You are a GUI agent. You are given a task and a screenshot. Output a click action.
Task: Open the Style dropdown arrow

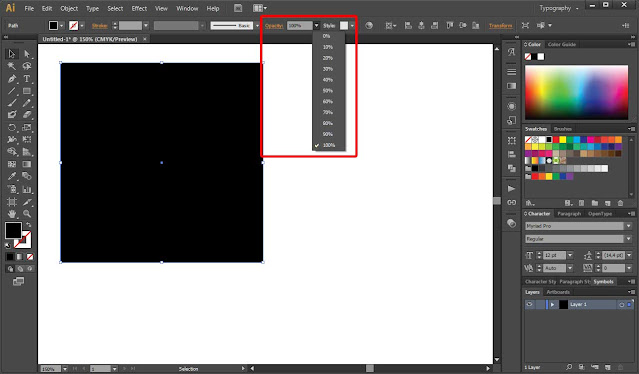[352, 26]
